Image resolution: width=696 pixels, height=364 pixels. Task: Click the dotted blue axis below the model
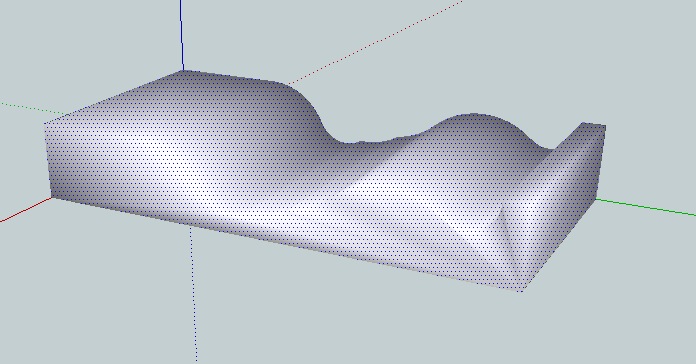click(x=194, y=294)
